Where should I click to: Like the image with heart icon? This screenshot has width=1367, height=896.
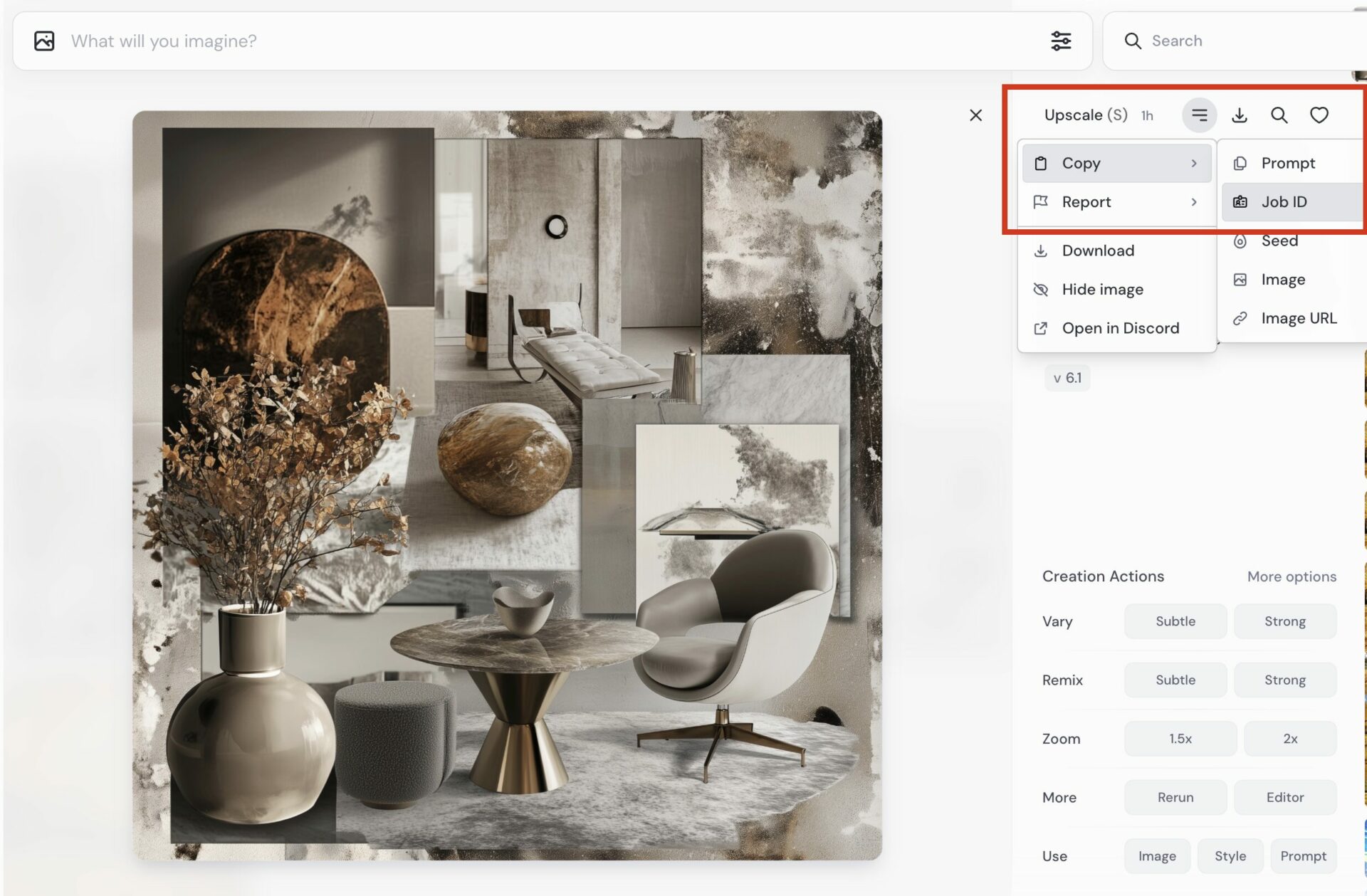[1319, 115]
